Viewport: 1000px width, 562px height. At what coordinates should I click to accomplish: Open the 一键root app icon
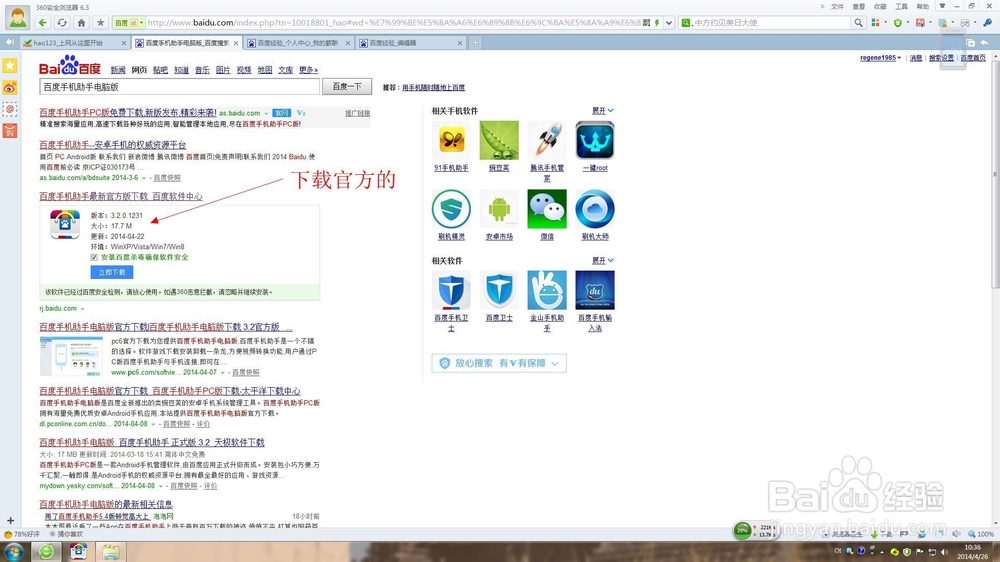pos(595,140)
